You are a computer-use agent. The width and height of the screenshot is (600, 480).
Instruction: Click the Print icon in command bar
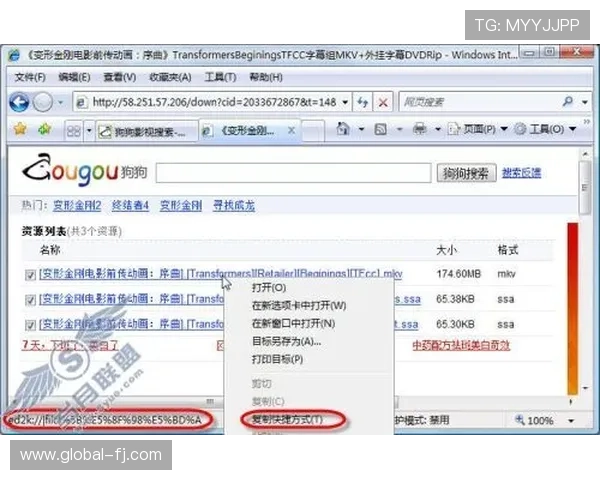point(419,129)
